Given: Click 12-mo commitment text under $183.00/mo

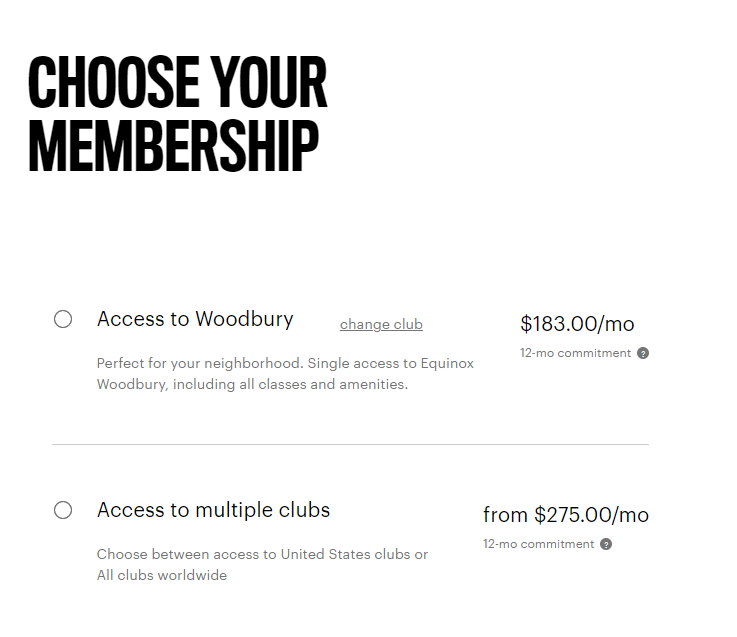Looking at the screenshot, I should click(x=575, y=353).
